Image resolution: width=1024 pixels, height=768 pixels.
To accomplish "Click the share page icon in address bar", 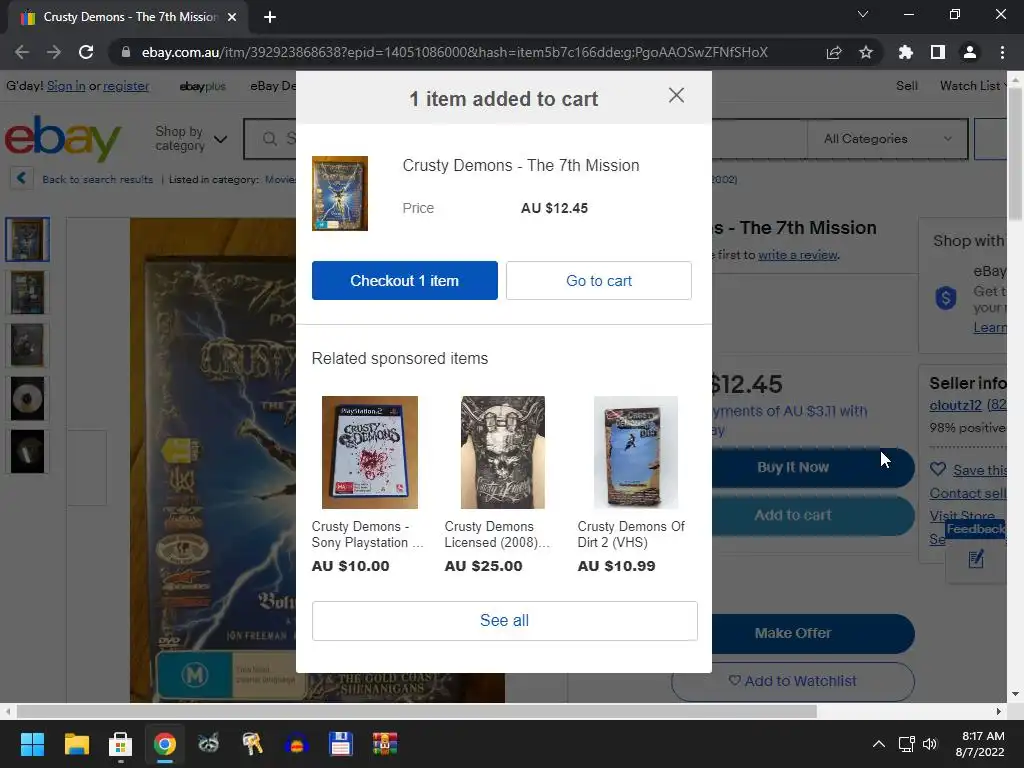I will click(x=834, y=52).
